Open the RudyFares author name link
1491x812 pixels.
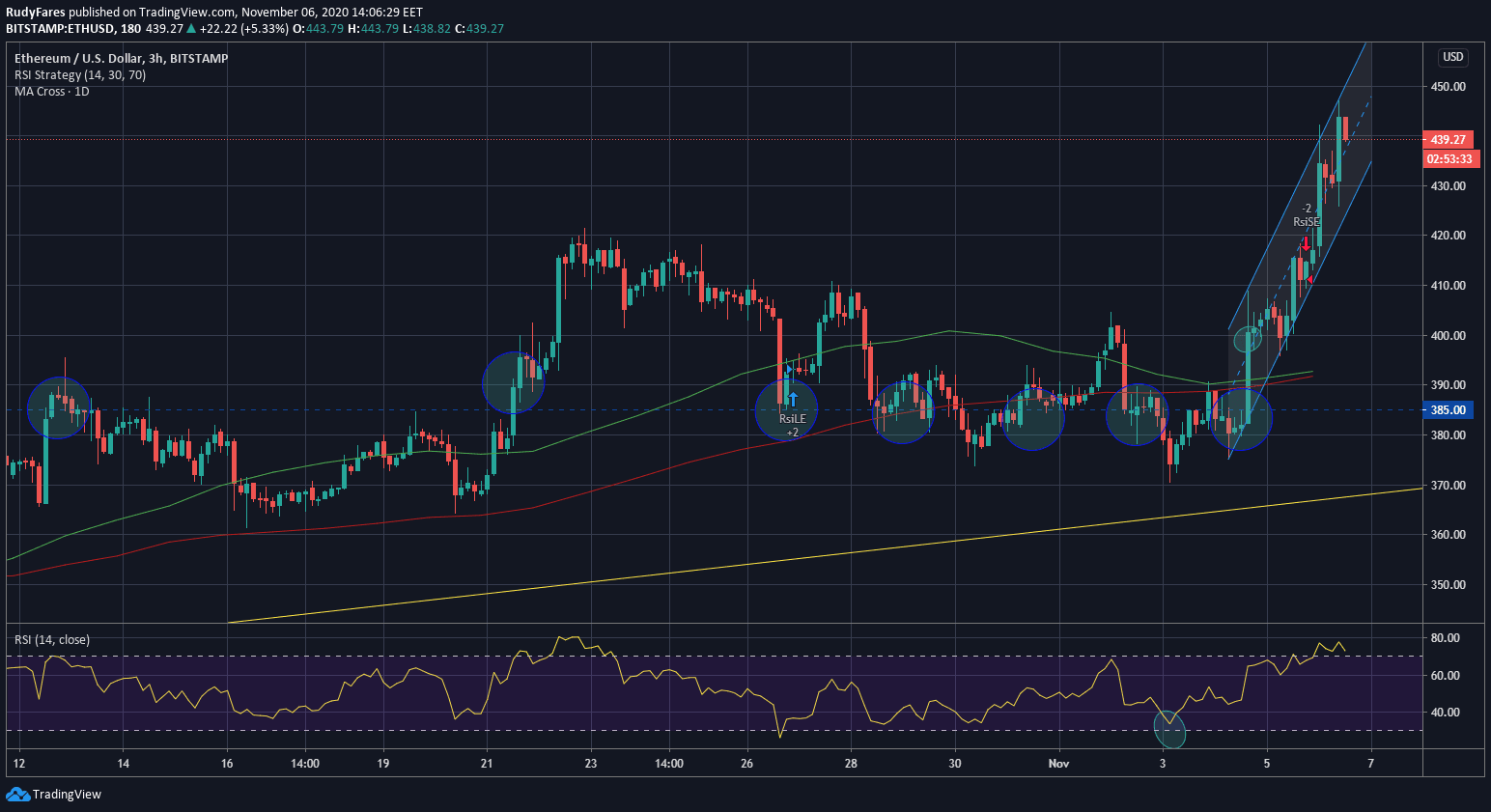tap(35, 13)
